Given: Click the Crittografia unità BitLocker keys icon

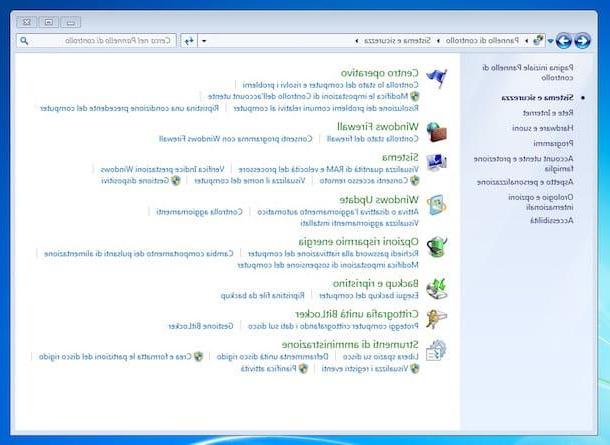Looking at the screenshot, I should coord(436,319).
